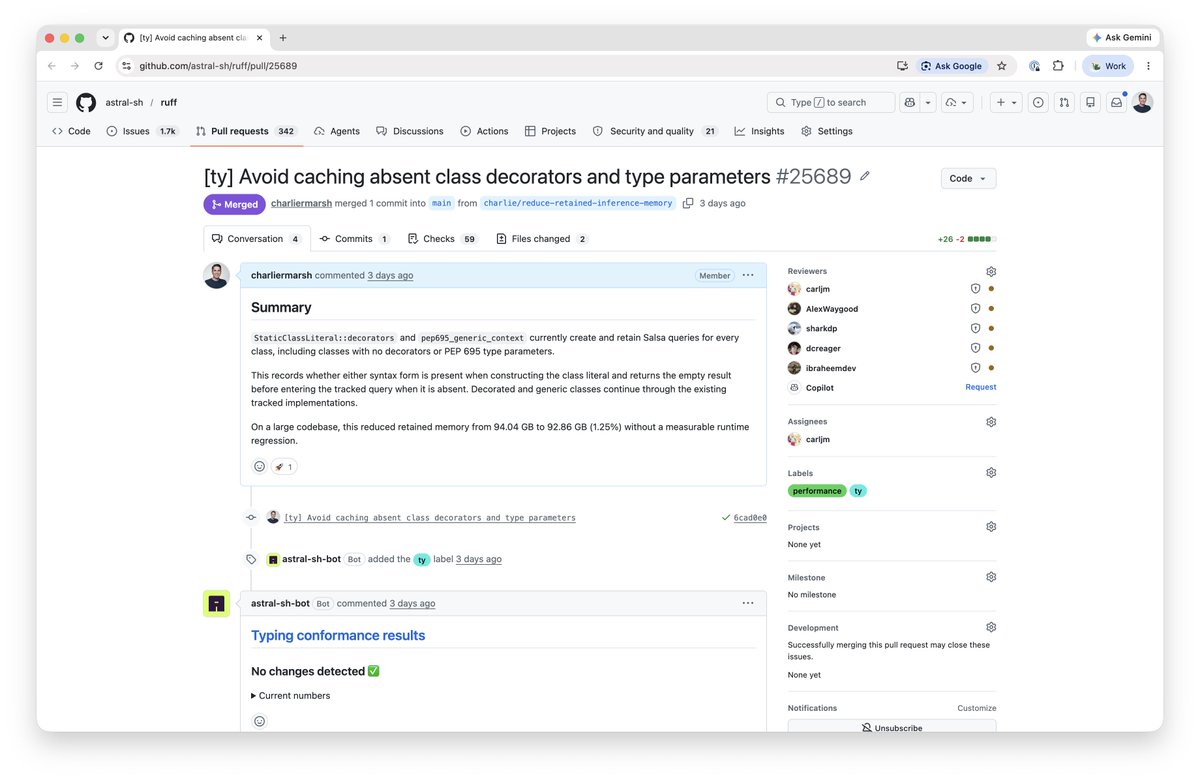Screen dimensions: 1200x780
Task: Open the GitHub hamburger navigation menu
Action: pos(57,102)
